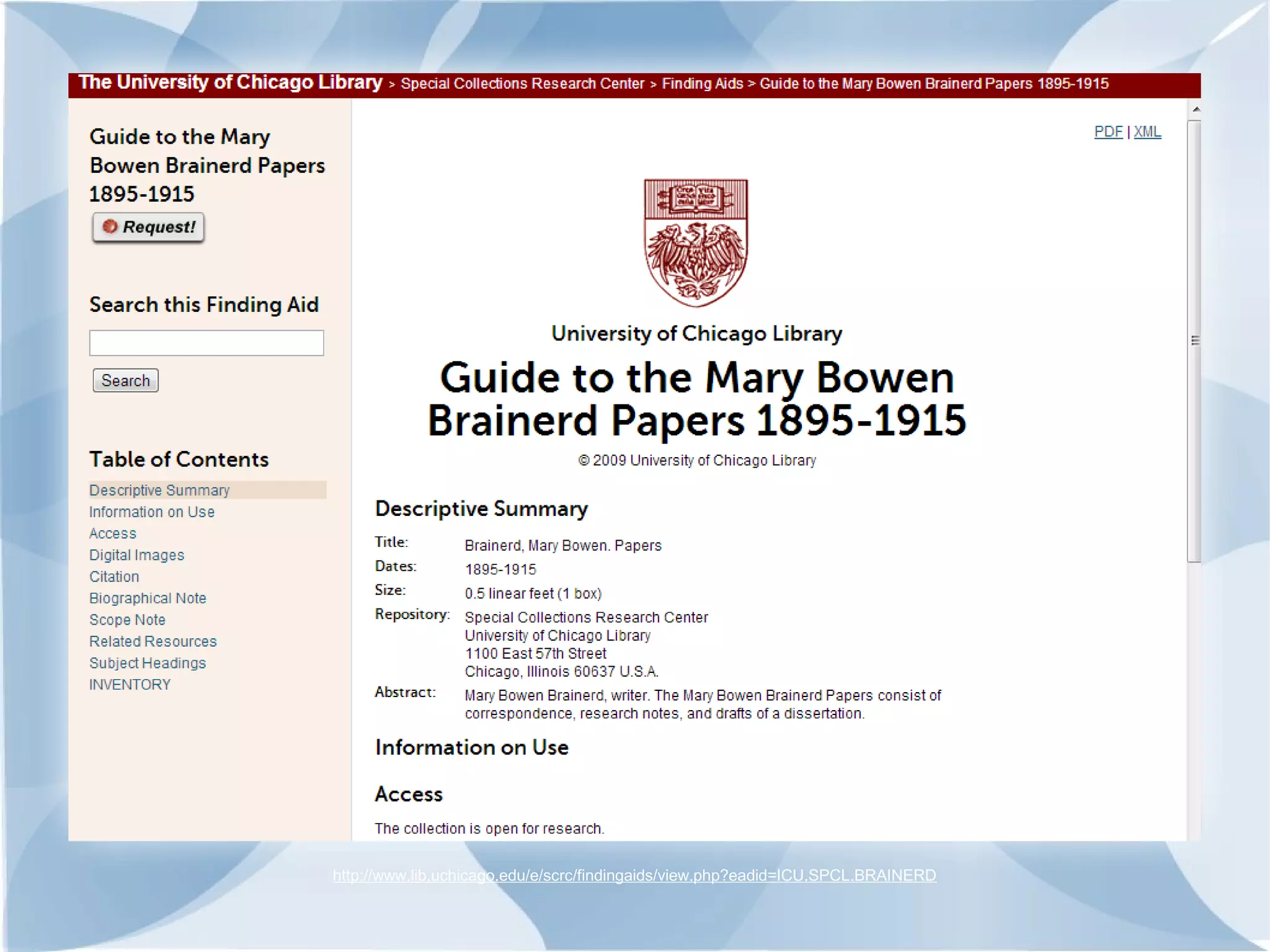This screenshot has height=952, width=1270.
Task: Open Digital Images contents entry
Action: (137, 555)
